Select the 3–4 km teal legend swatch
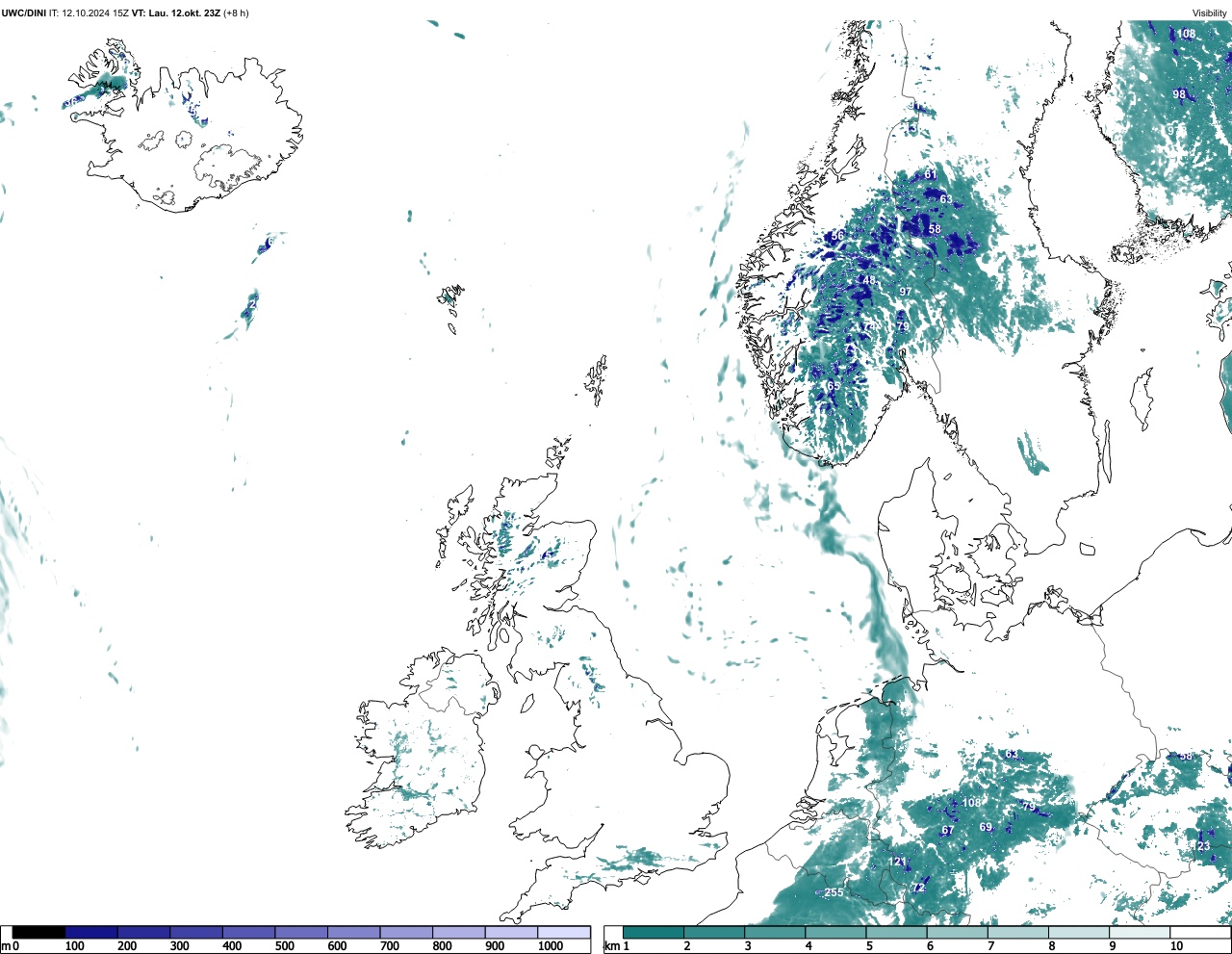The image size is (1232, 954). point(775,932)
